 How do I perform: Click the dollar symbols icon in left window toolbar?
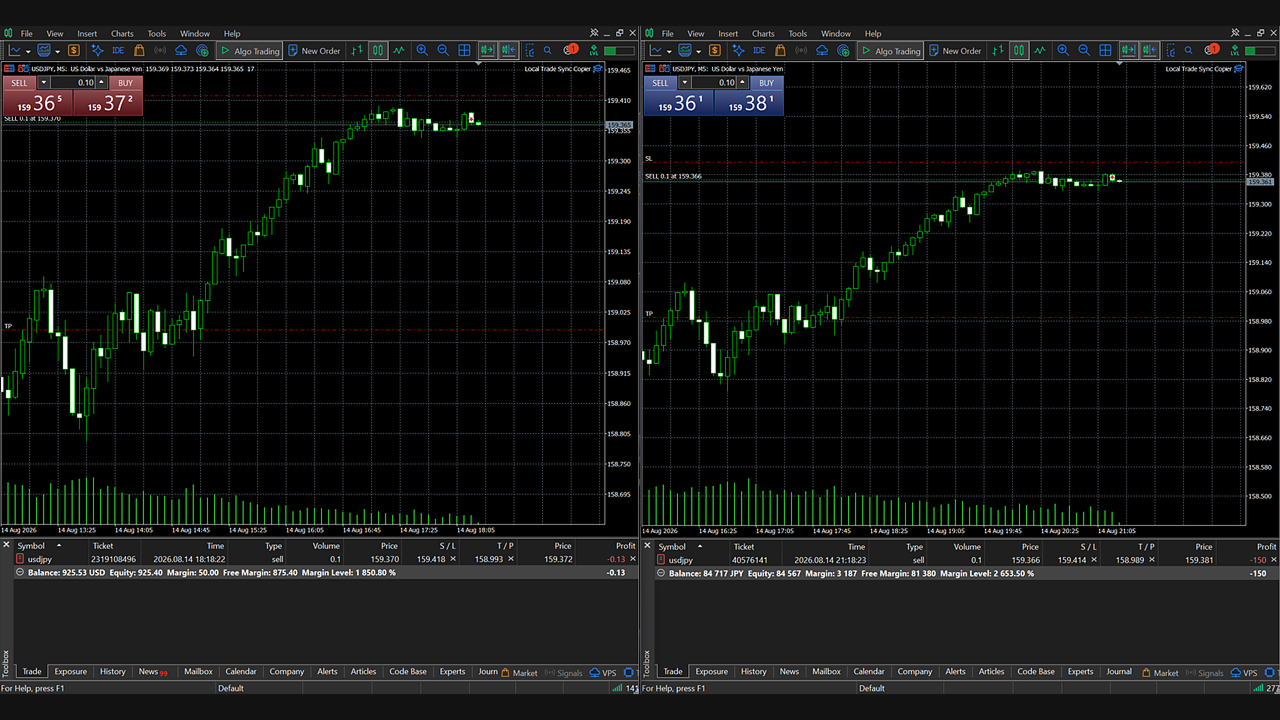pos(74,50)
